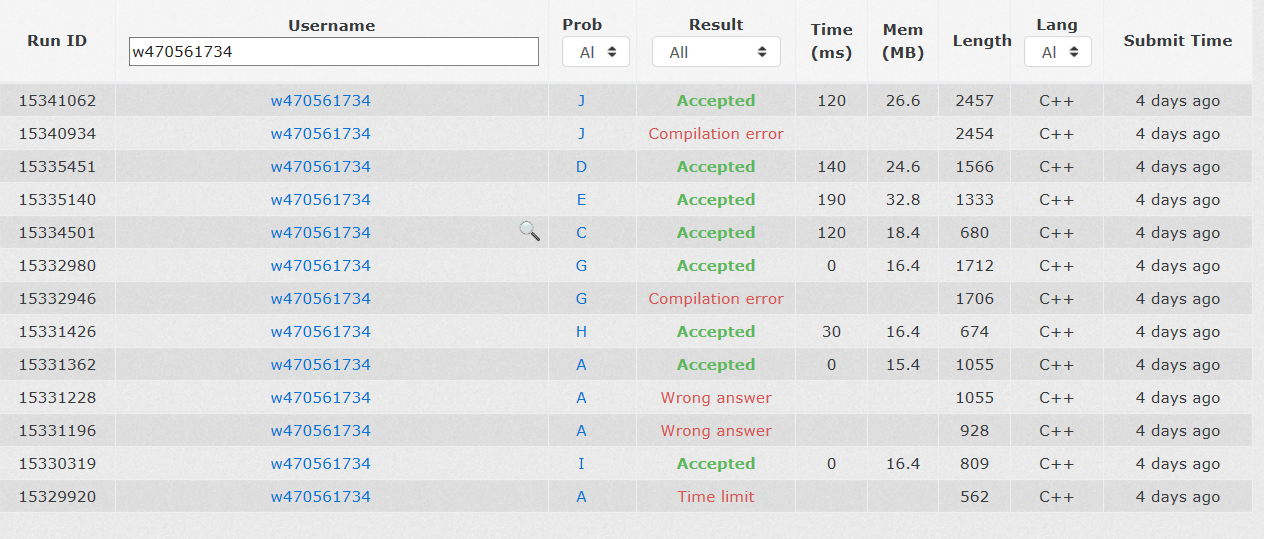Click Wrong answer result for run 15331228
The height and width of the screenshot is (539, 1264).
(716, 398)
